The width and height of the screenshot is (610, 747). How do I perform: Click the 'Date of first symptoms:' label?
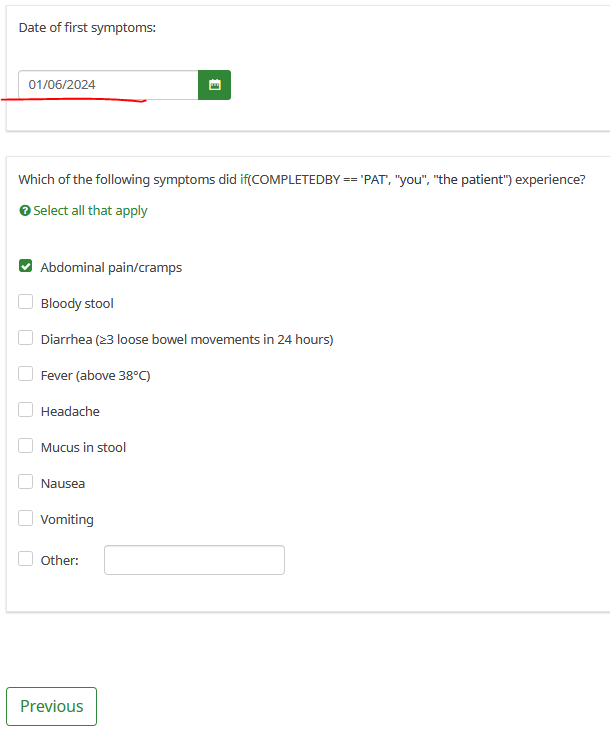(x=87, y=27)
